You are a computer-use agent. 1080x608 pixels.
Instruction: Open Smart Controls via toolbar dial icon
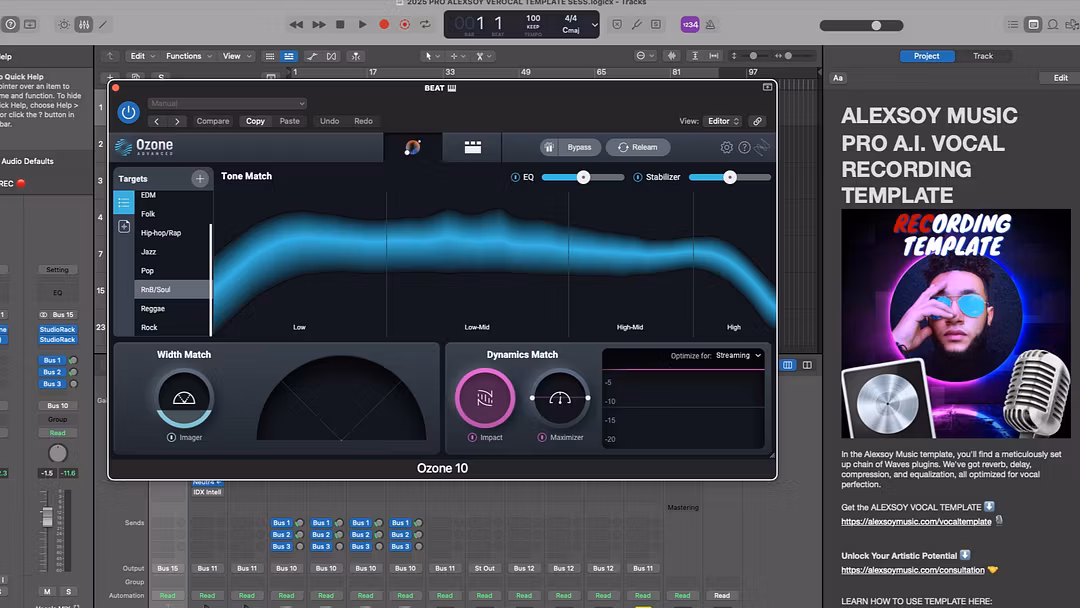(63, 25)
